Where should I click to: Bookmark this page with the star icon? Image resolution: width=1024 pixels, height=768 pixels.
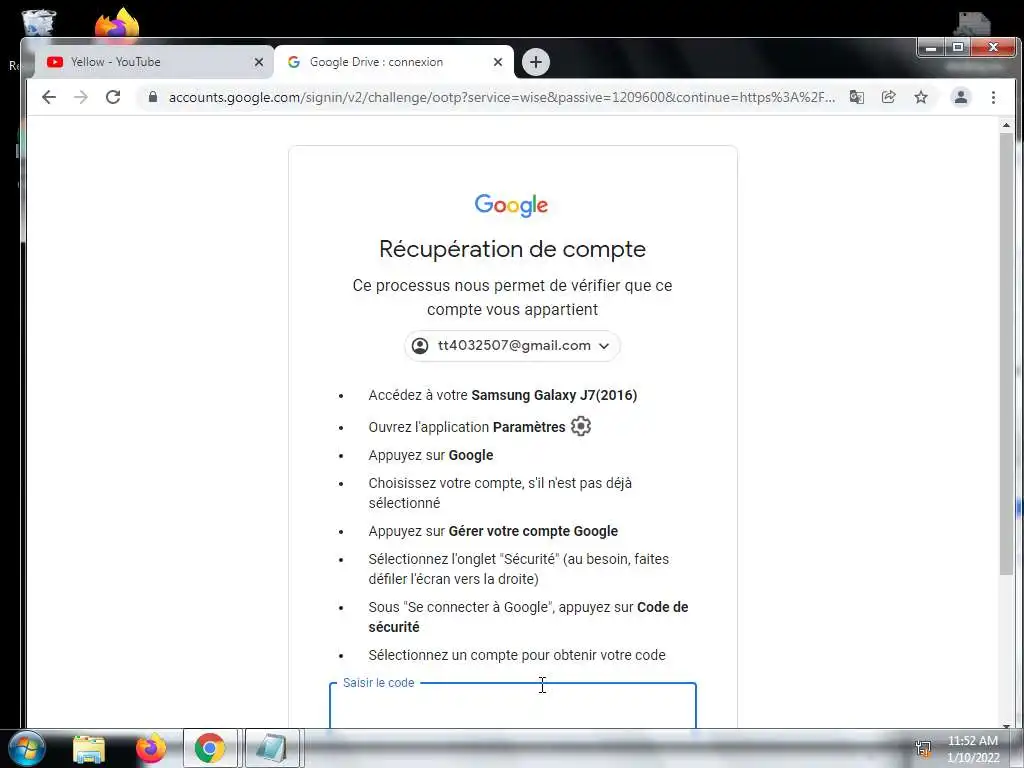point(921,97)
